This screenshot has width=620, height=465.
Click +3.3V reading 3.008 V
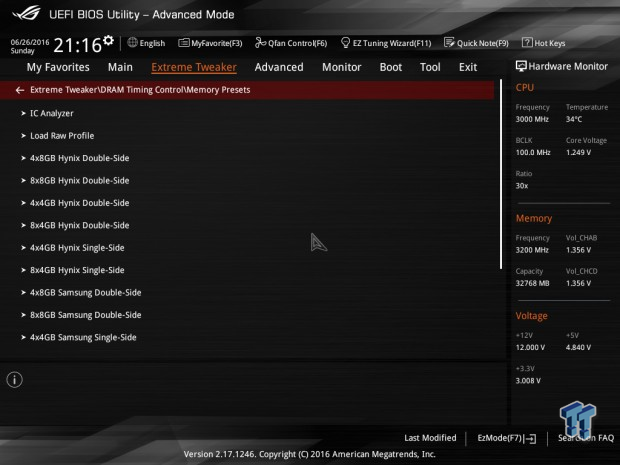528,381
